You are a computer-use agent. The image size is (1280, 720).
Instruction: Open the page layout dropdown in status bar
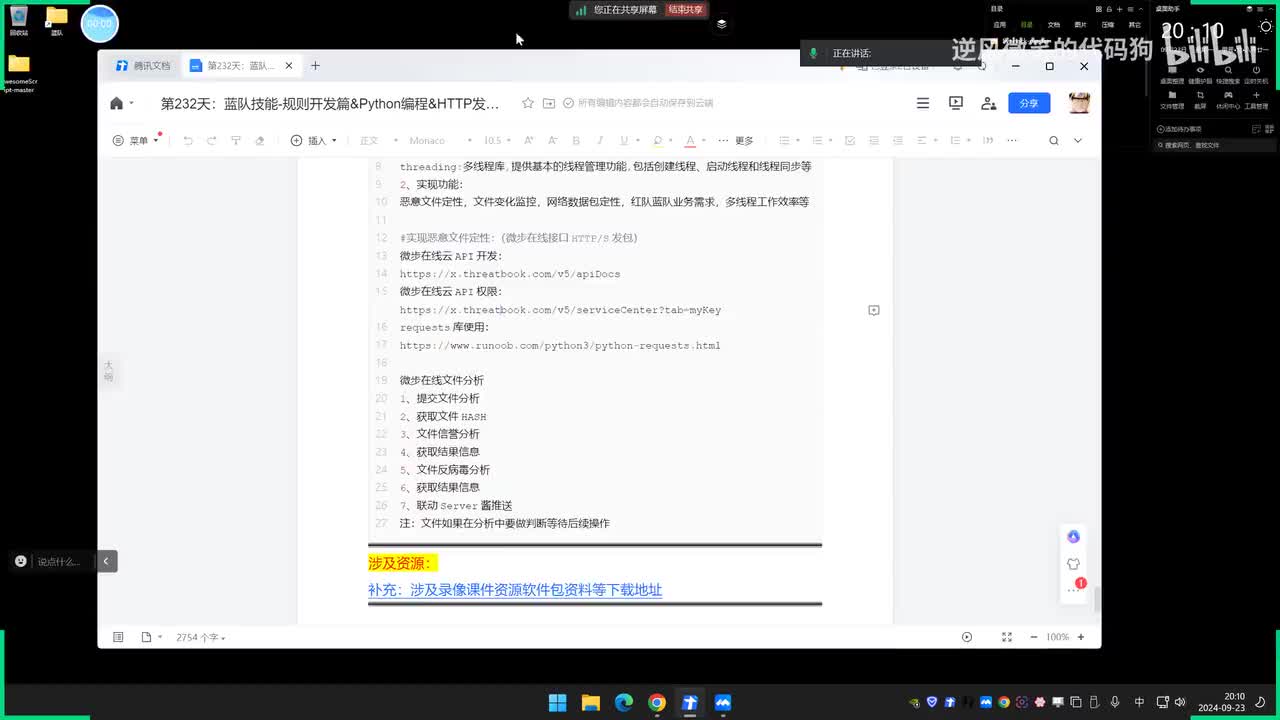pos(151,637)
